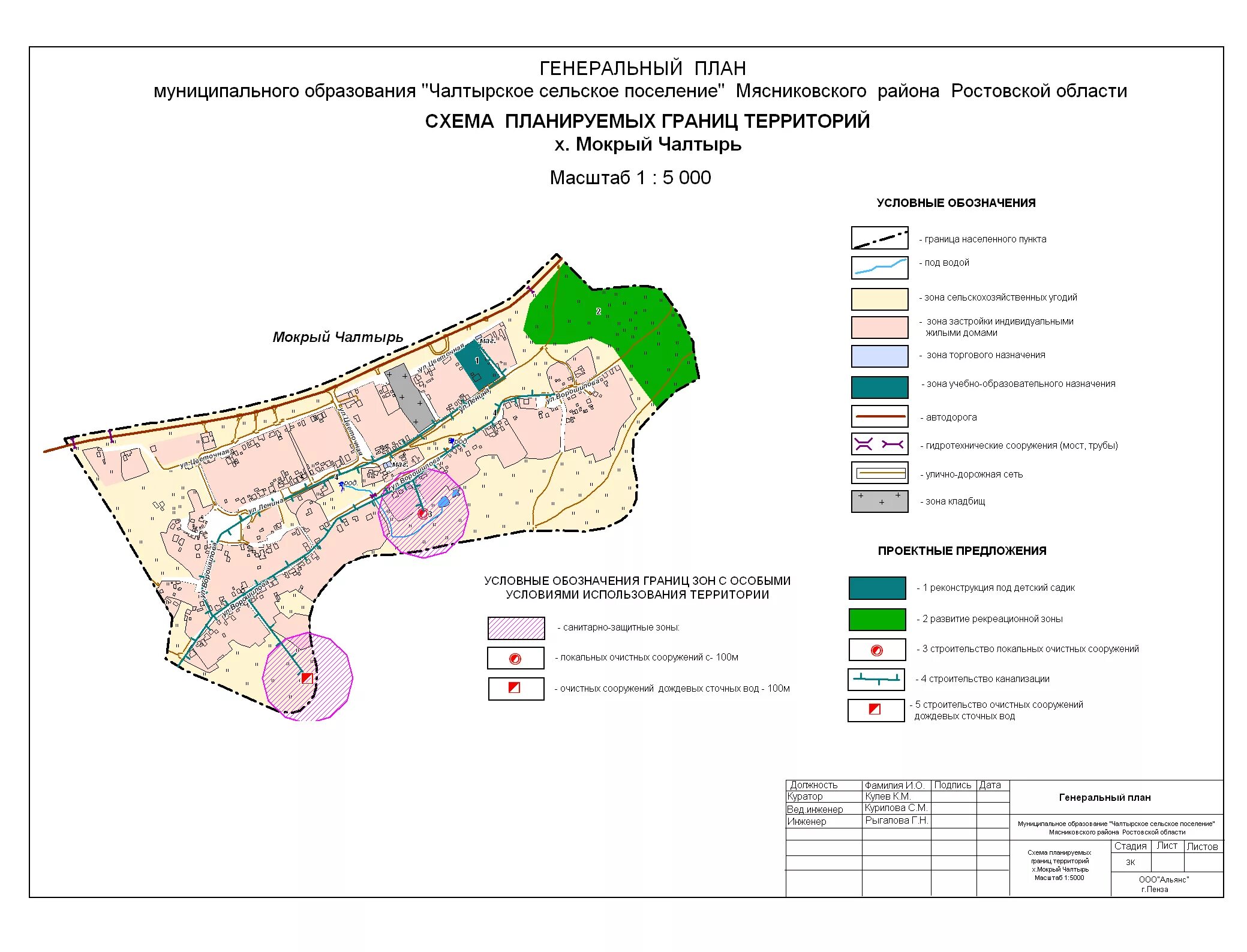The width and height of the screenshot is (1247, 952).
Task: Click the teal kindergarten plot numbered 1 on map
Action: tap(477, 364)
